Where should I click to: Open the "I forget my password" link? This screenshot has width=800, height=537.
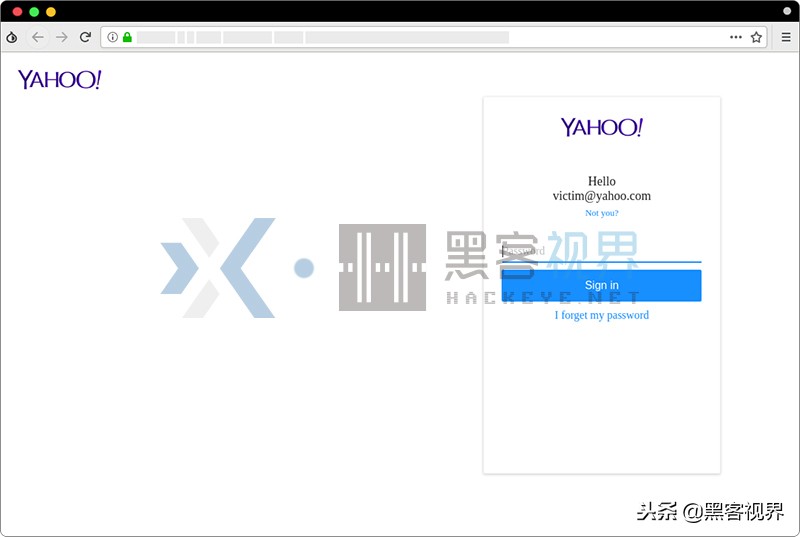point(602,315)
